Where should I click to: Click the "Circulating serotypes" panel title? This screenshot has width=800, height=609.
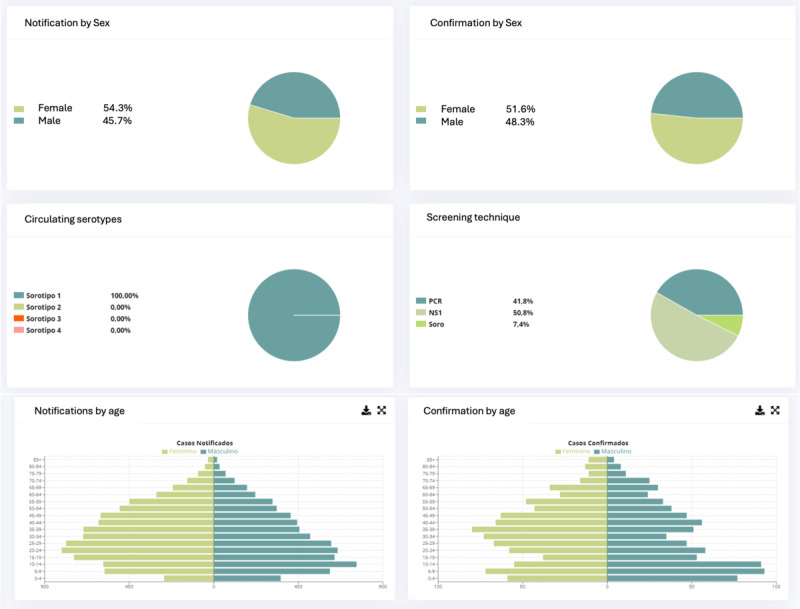click(73, 219)
